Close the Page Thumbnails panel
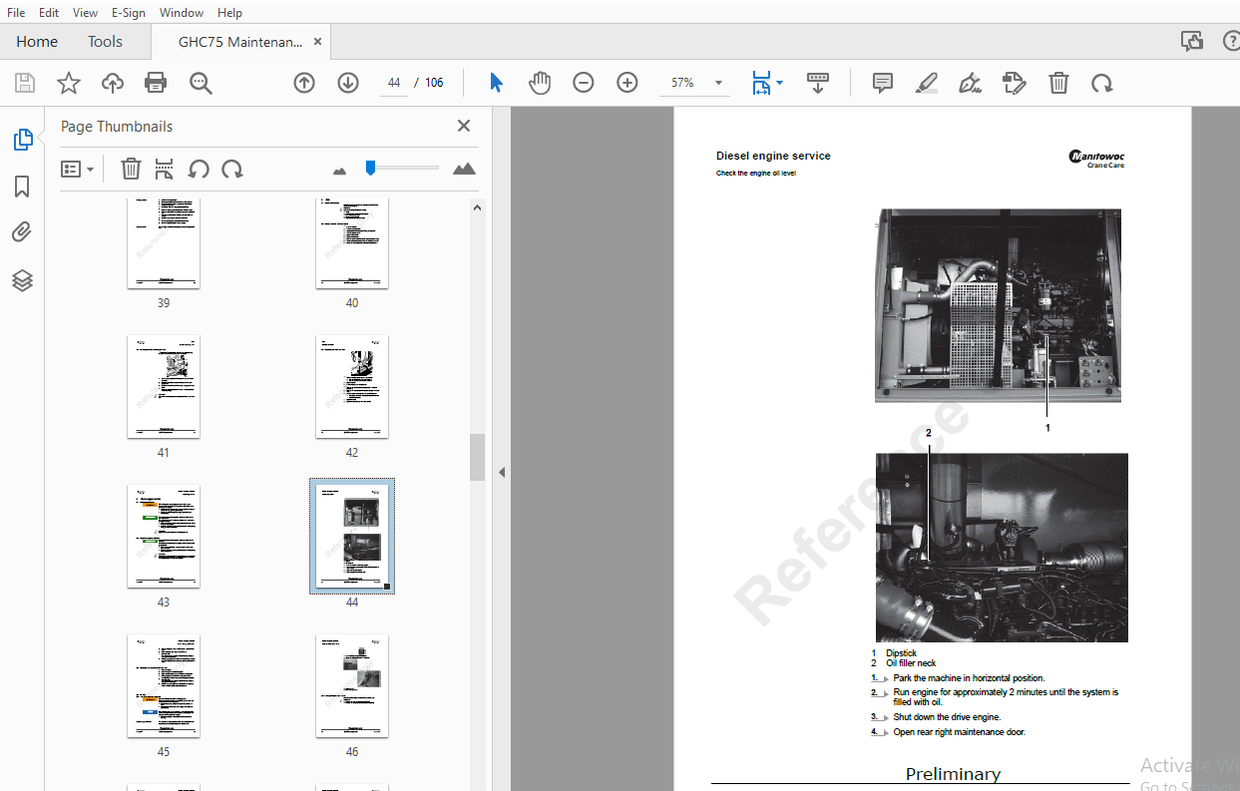 point(463,125)
